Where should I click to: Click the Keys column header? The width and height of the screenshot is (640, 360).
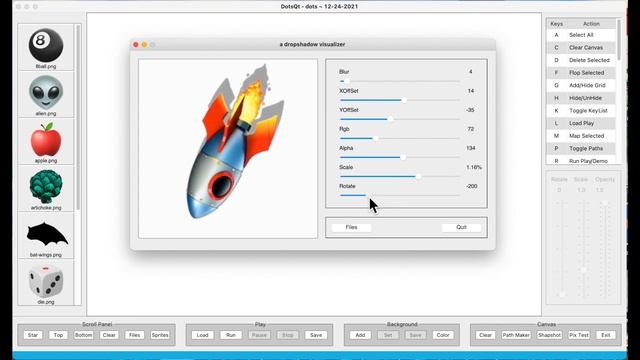556,24
